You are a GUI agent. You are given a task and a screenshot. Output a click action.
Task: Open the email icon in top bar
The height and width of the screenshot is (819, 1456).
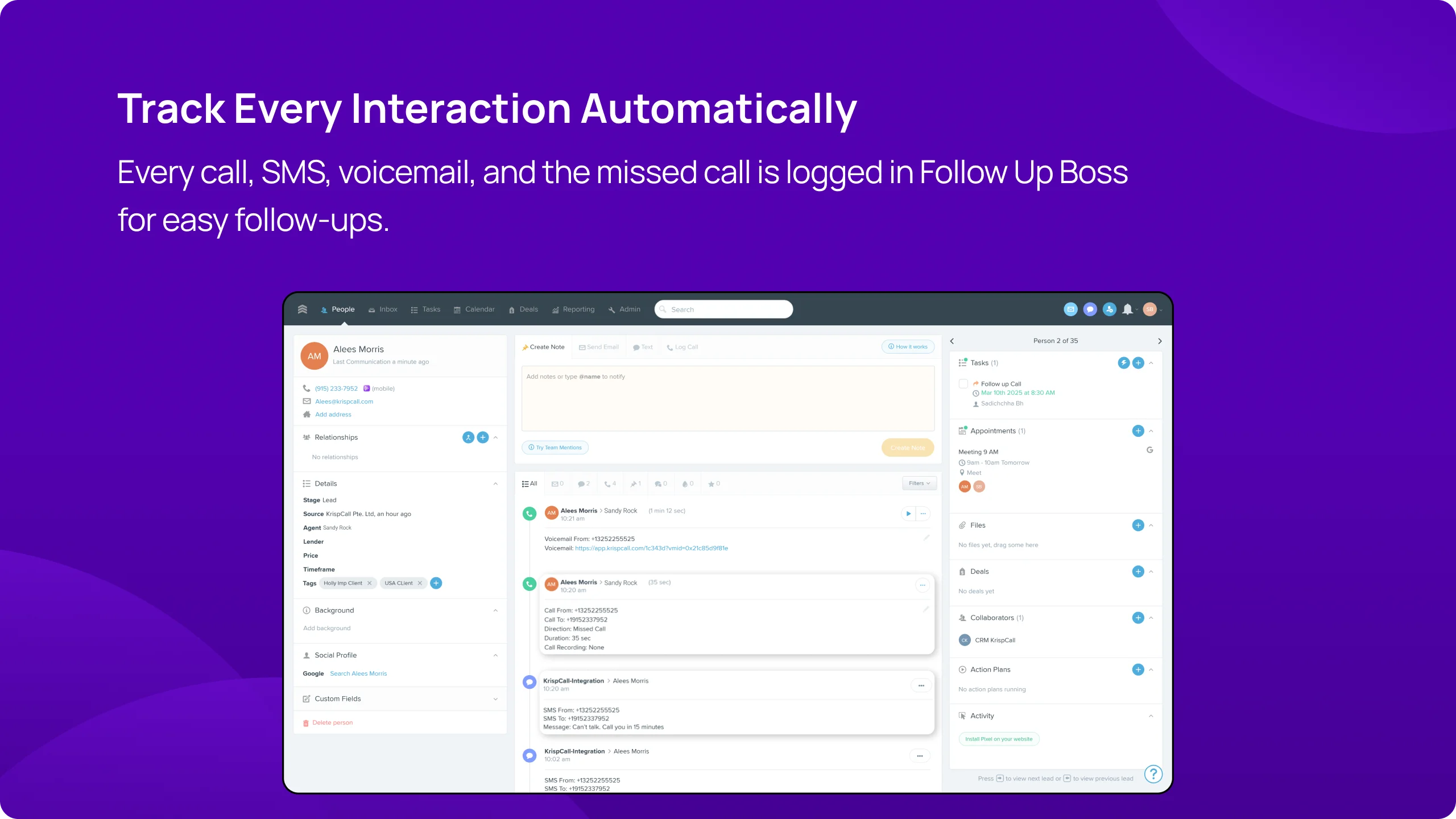pyautogui.click(x=1070, y=309)
